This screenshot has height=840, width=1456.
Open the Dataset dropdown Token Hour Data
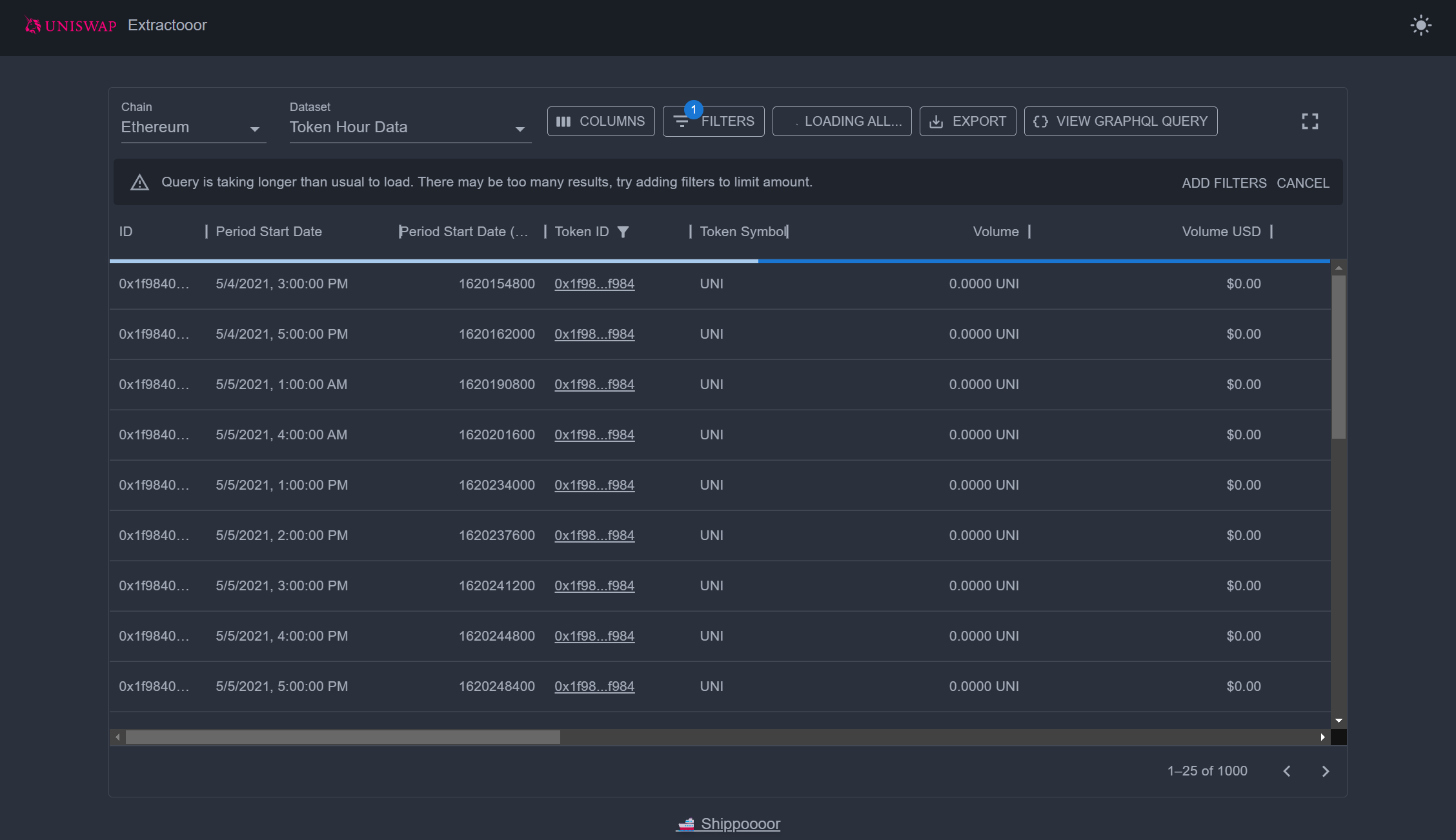[410, 127]
